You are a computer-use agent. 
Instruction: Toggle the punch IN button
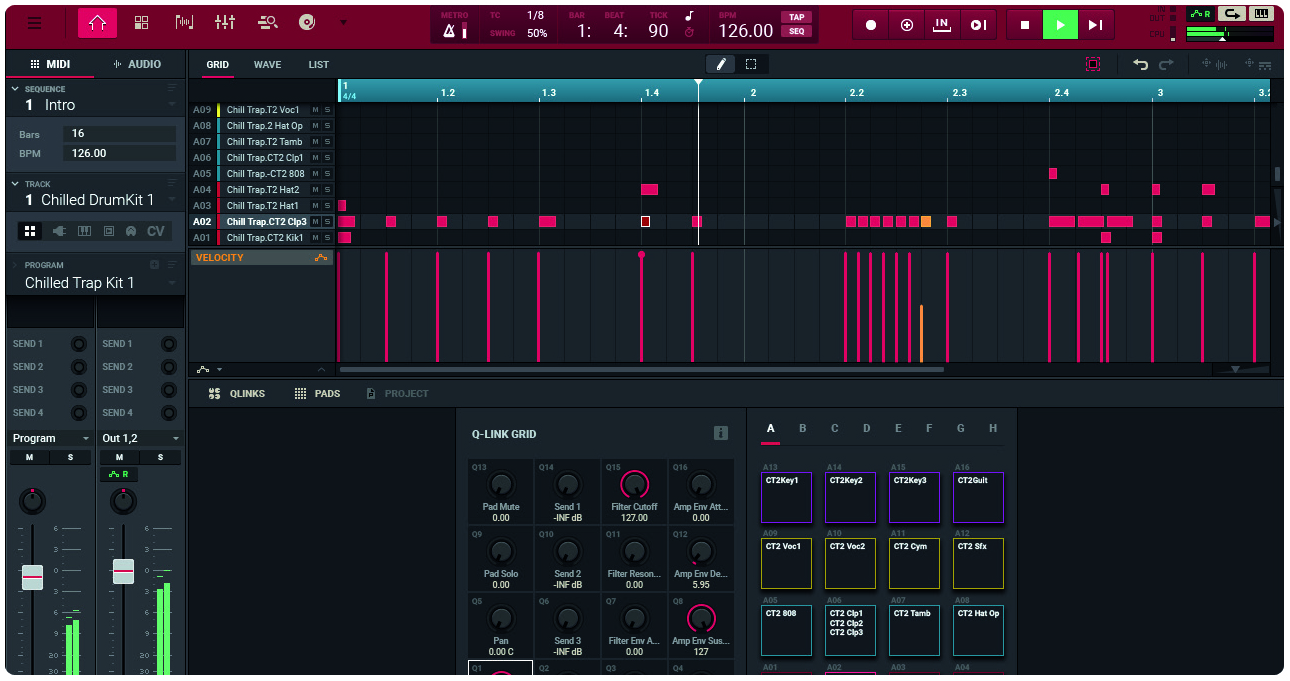[x=941, y=25]
